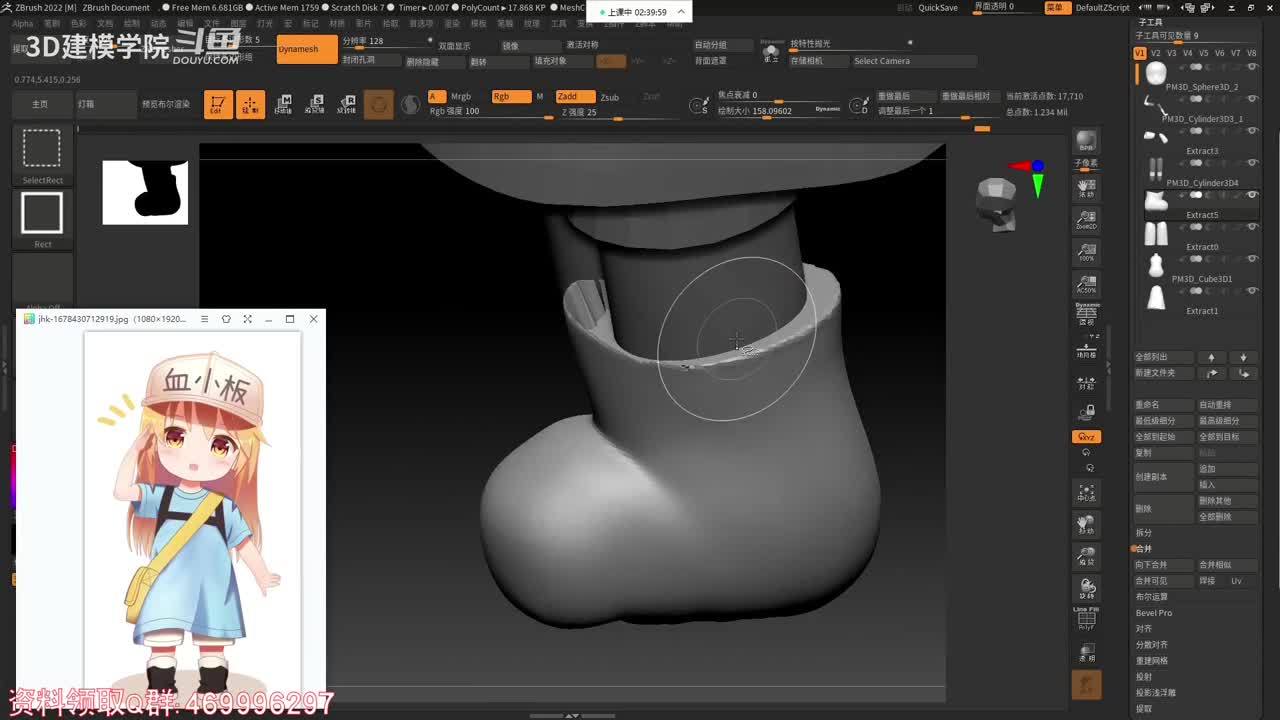
Task: Toggle the Zadd sculpt mode
Action: pyautogui.click(x=575, y=97)
